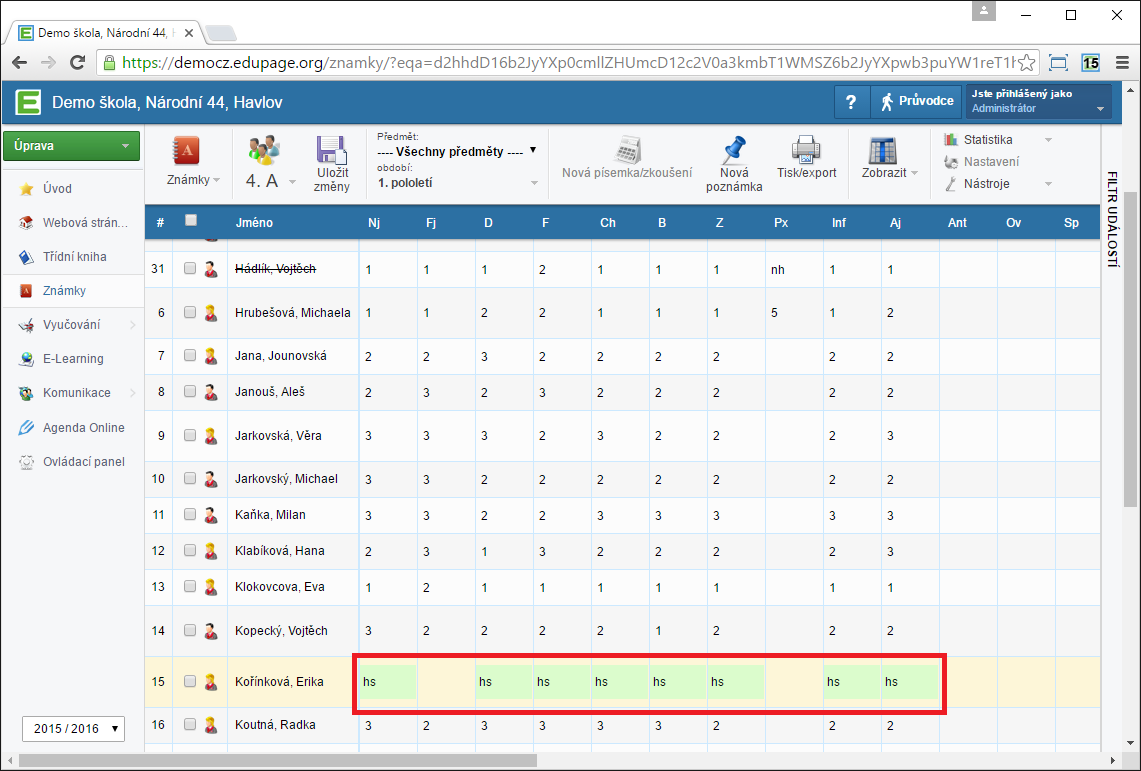
Task: Click the vertical scrollbar thumb
Action: pos(1129,349)
